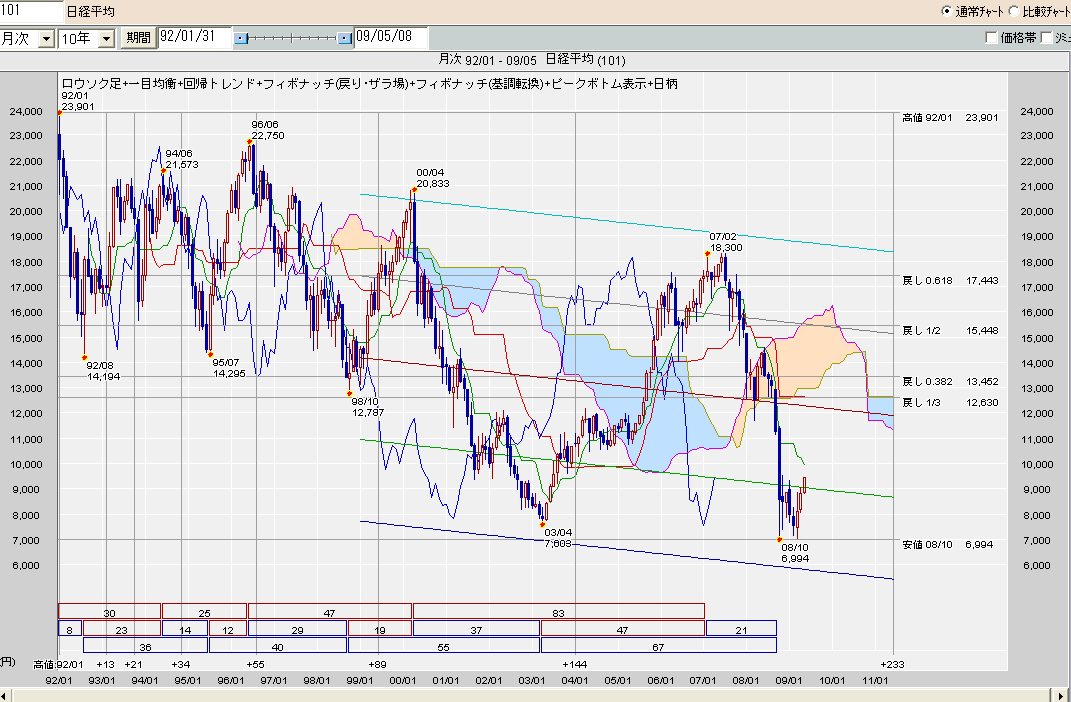This screenshot has width=1071, height=702.
Task: Click the 戻し 0.618 retracement label
Action: [x=927, y=281]
